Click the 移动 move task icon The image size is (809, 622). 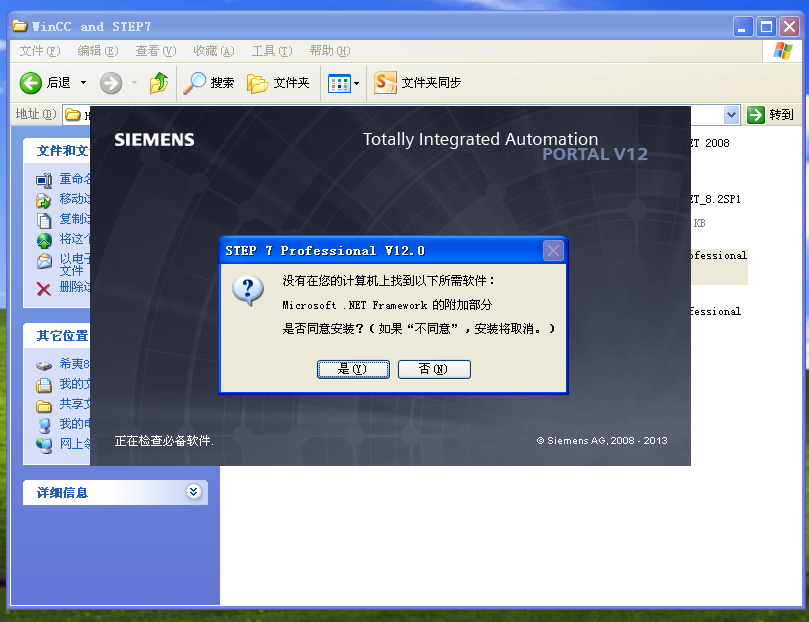point(44,200)
